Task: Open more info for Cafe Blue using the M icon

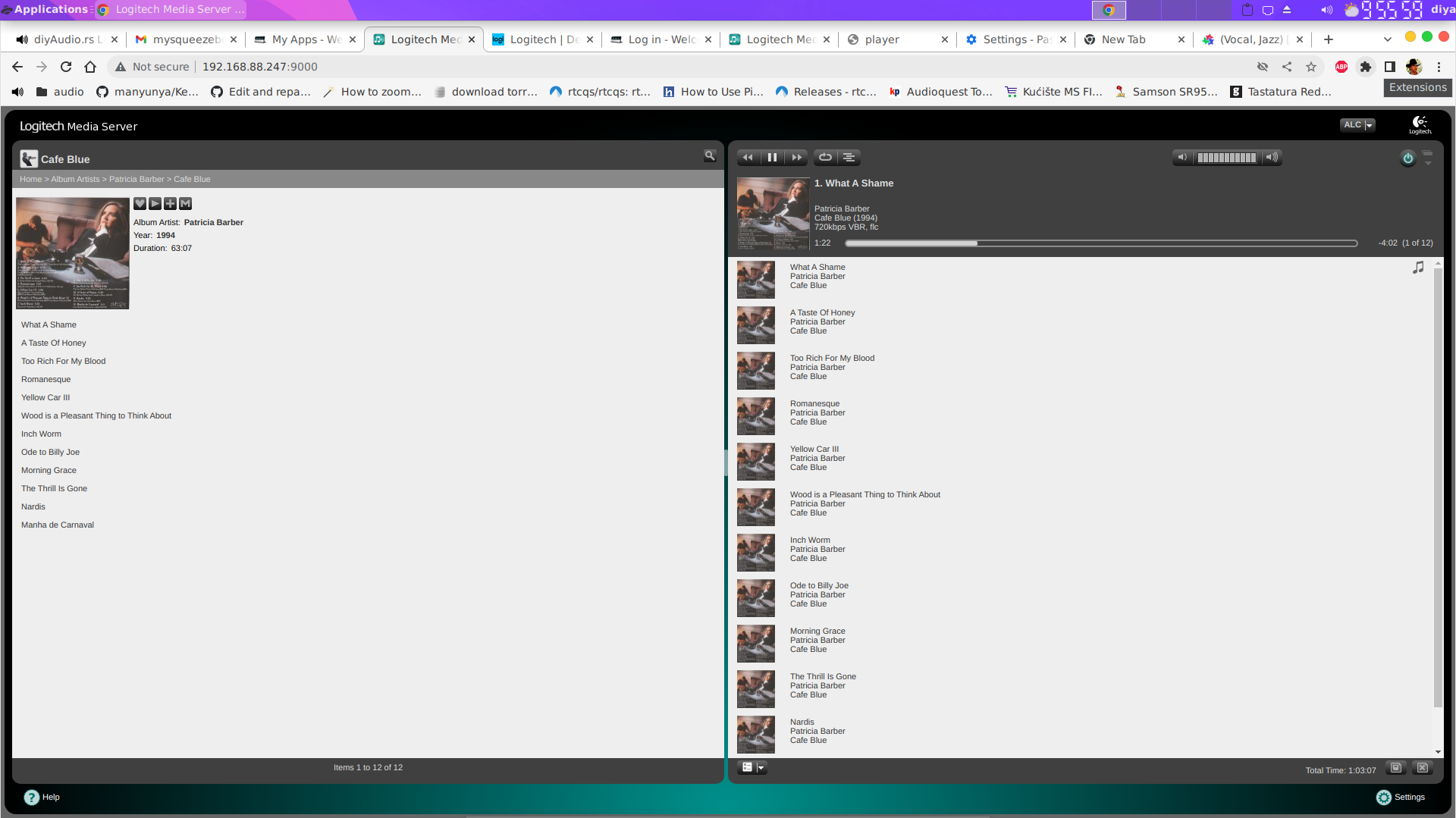Action: pyautogui.click(x=186, y=203)
